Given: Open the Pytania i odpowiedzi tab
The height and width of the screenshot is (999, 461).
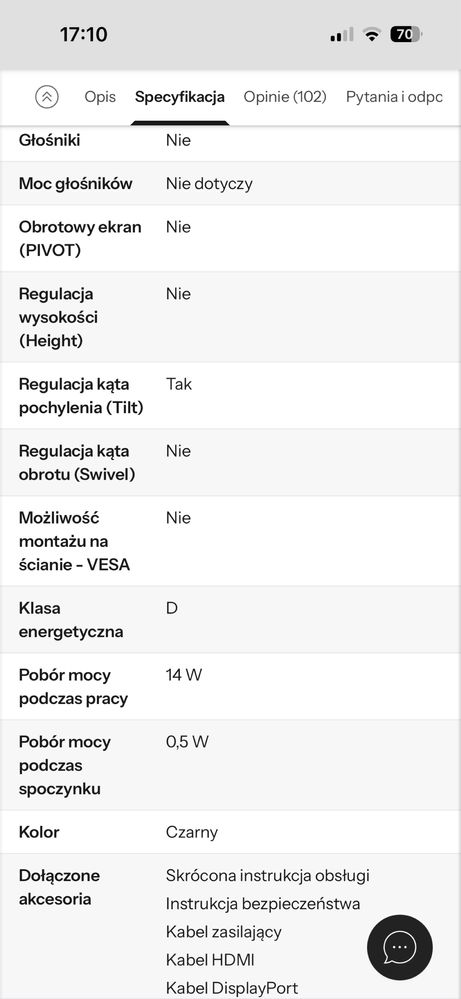Looking at the screenshot, I should pyautogui.click(x=394, y=97).
